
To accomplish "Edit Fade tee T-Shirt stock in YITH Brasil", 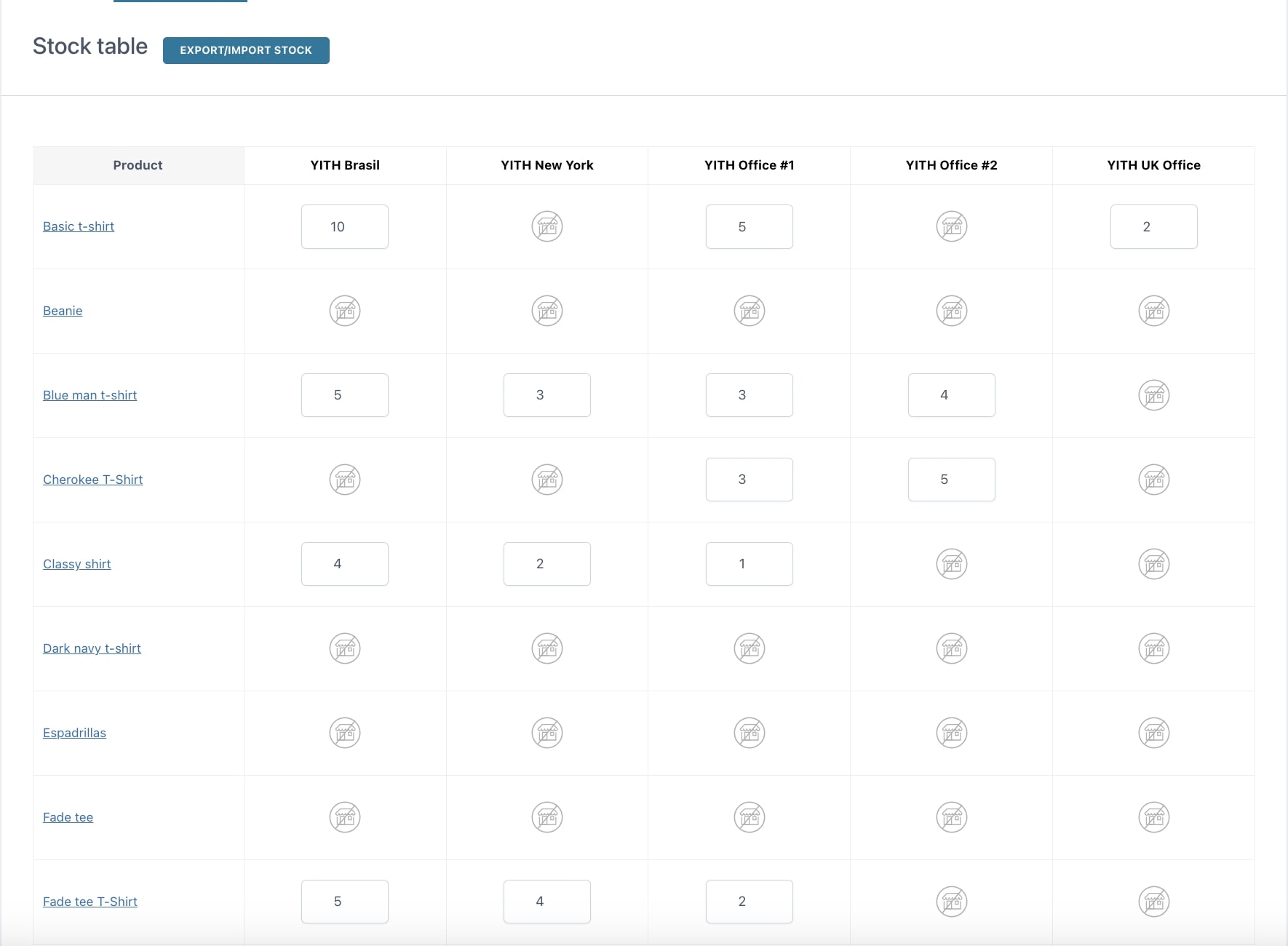I will click(x=345, y=902).
